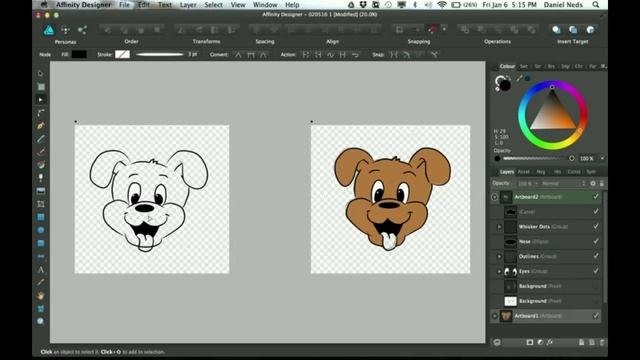This screenshot has height=360, width=640.
Task: Select the Artistic Text tool
Action: [x=40, y=269]
